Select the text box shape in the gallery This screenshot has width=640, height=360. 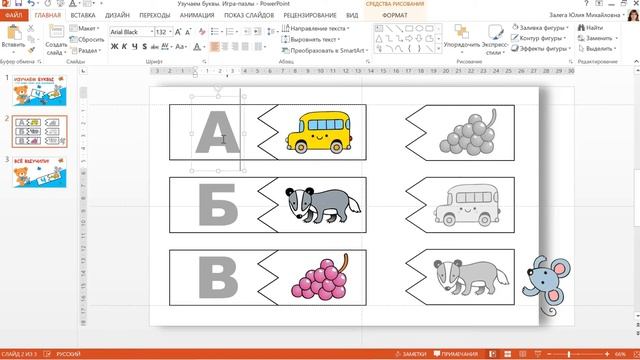tap(379, 29)
